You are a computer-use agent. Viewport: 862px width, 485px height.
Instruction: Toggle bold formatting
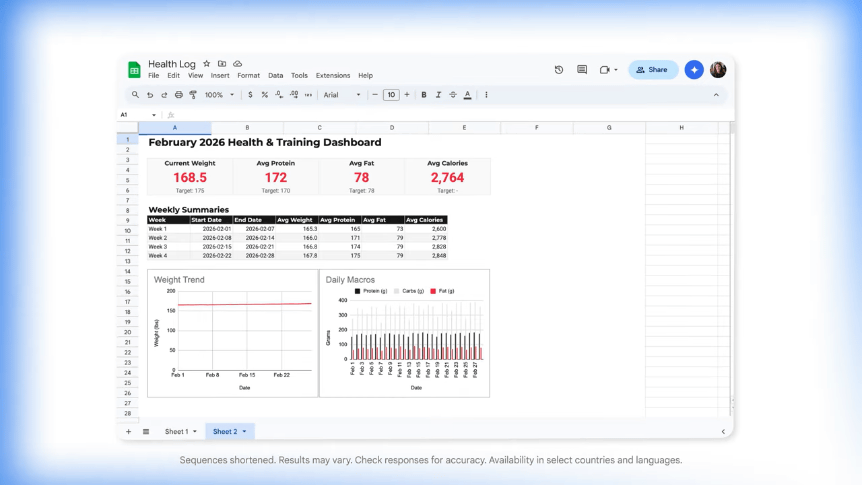tap(424, 95)
